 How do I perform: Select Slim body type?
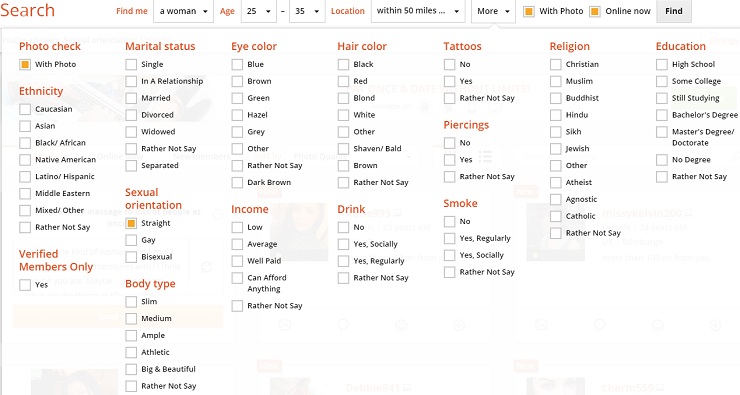[131, 302]
